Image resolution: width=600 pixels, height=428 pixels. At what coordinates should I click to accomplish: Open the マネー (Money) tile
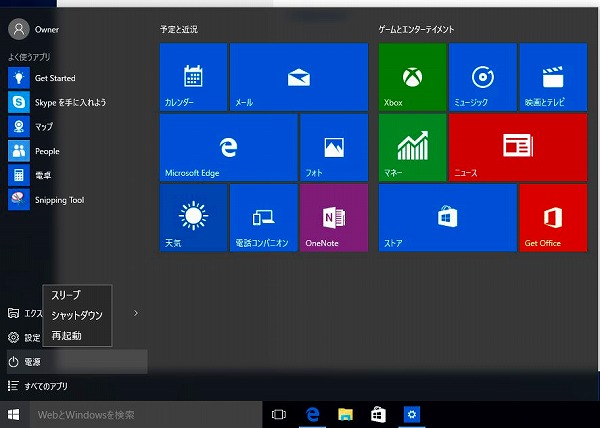412,147
